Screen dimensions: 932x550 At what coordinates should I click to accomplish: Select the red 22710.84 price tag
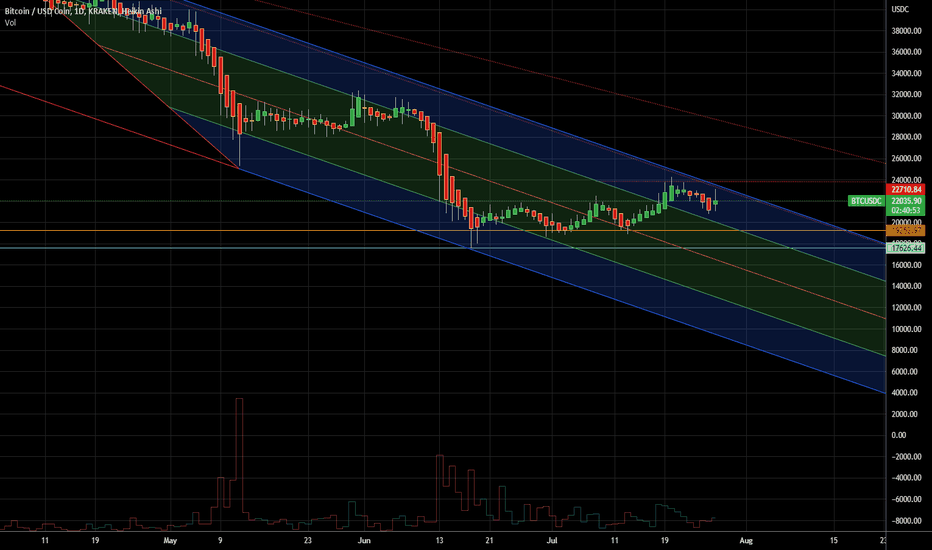906,190
